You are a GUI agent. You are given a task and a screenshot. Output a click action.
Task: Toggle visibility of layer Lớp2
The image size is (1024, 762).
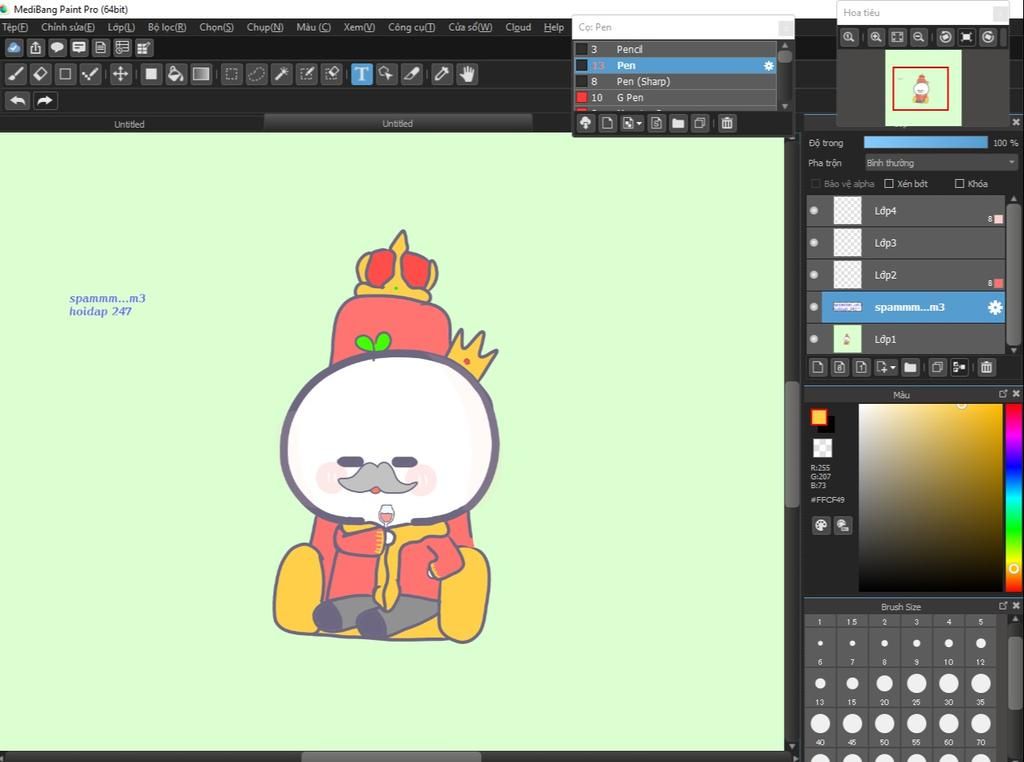(x=814, y=275)
